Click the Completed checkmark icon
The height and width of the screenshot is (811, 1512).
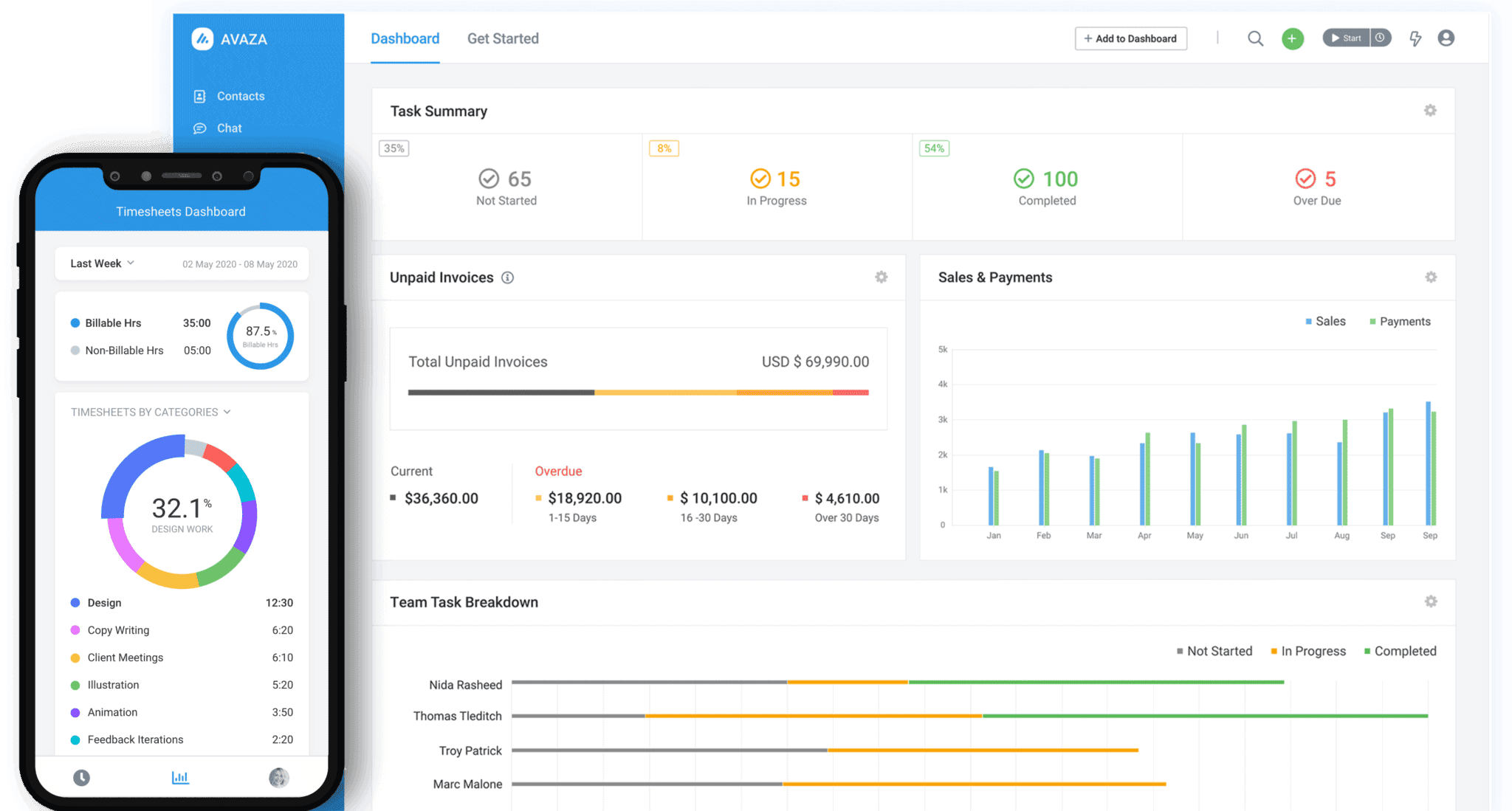pos(1023,179)
